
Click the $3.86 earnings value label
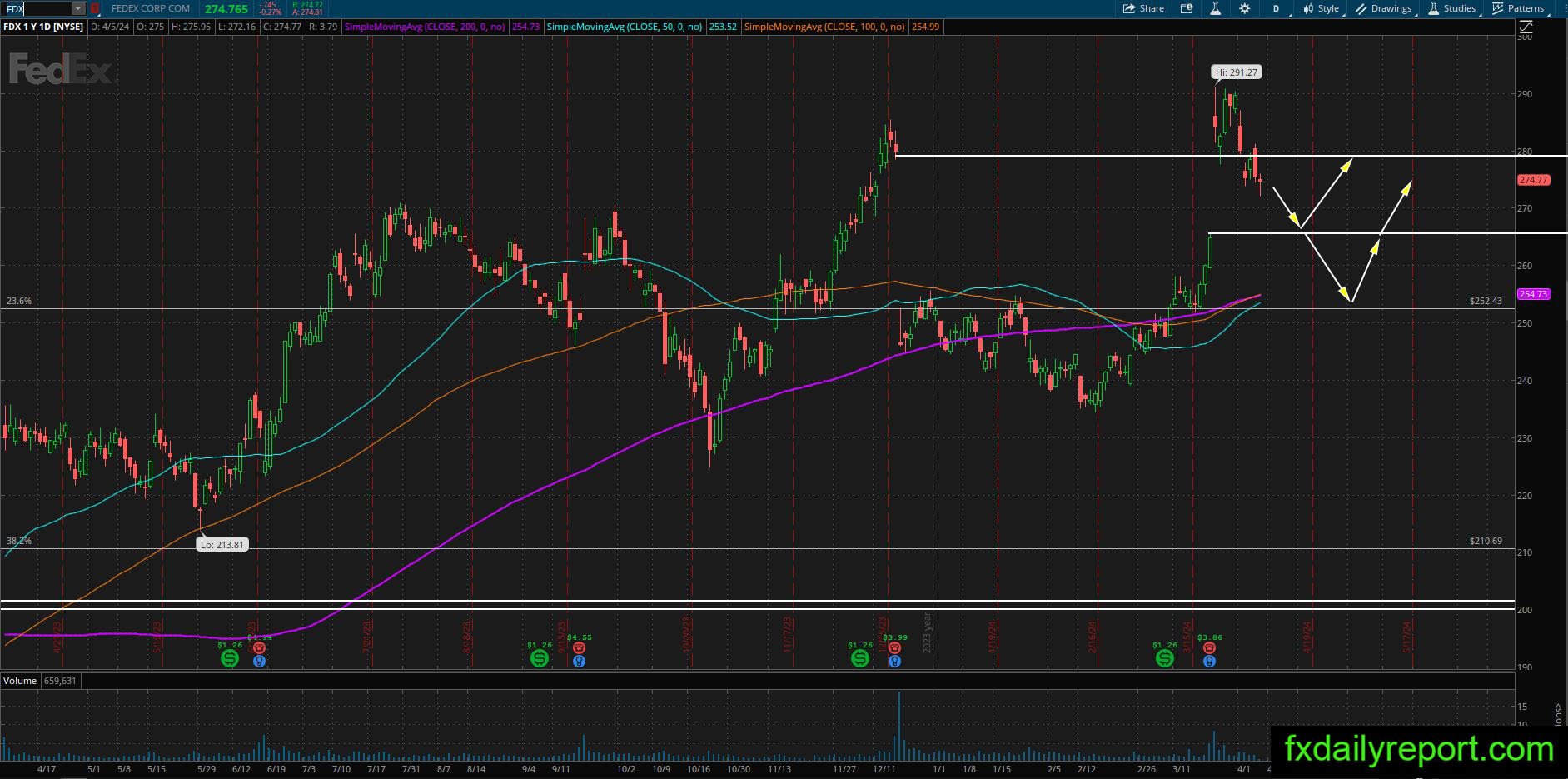[x=1209, y=637]
